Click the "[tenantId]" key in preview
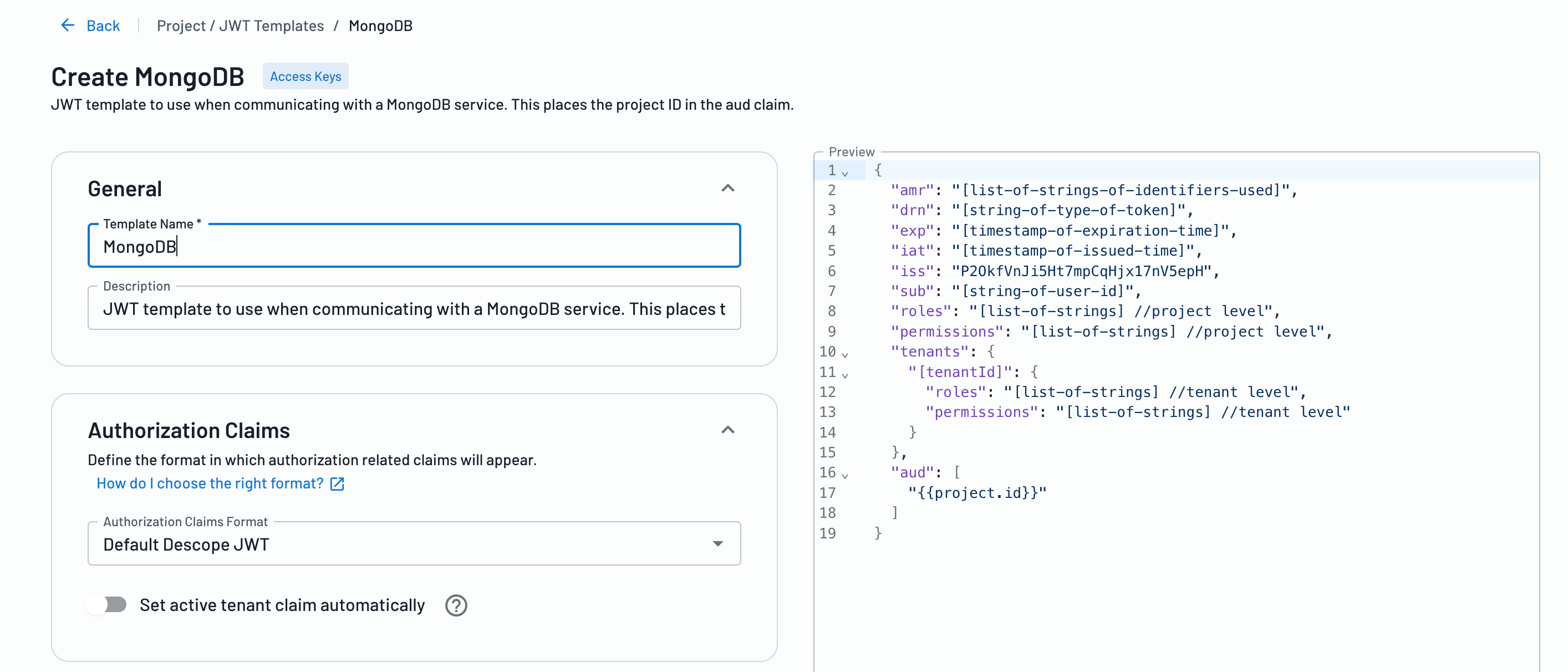The image size is (1568, 672). (x=960, y=372)
